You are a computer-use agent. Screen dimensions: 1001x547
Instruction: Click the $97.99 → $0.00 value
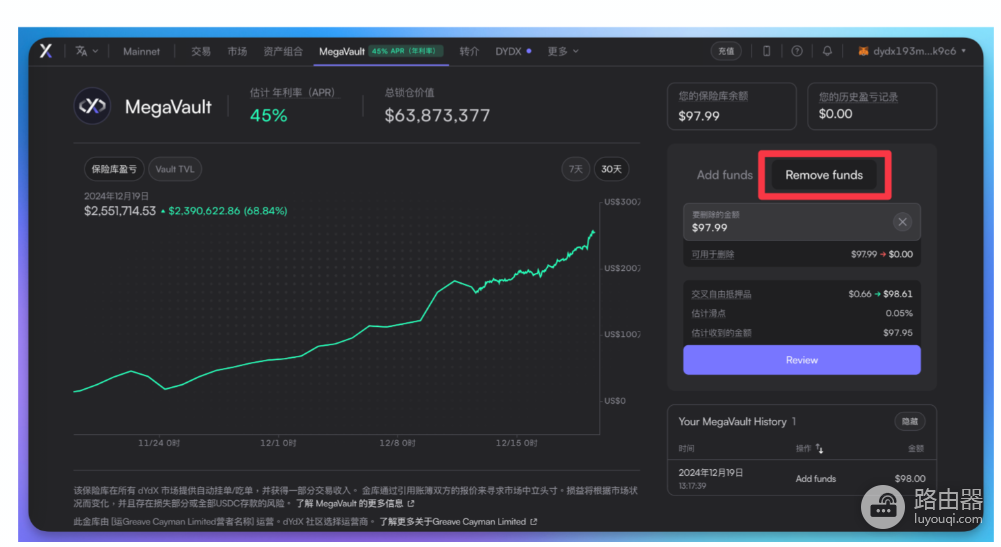882,254
